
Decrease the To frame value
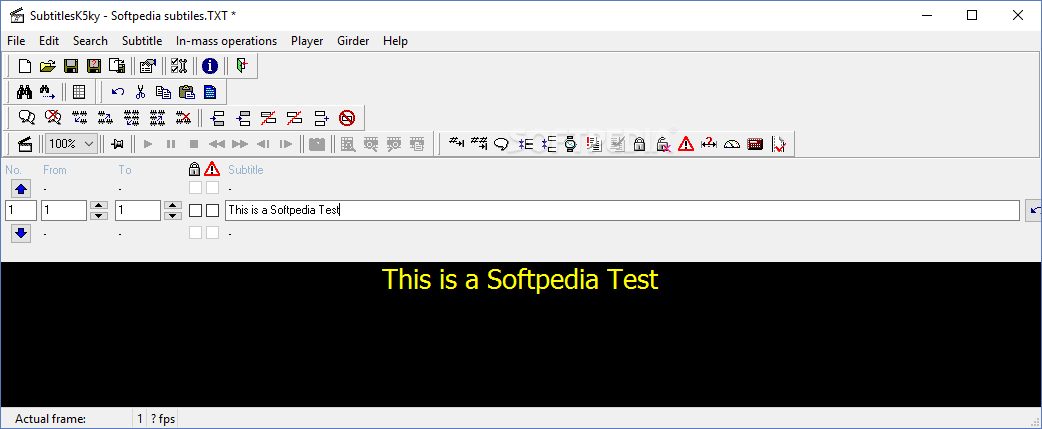point(173,215)
